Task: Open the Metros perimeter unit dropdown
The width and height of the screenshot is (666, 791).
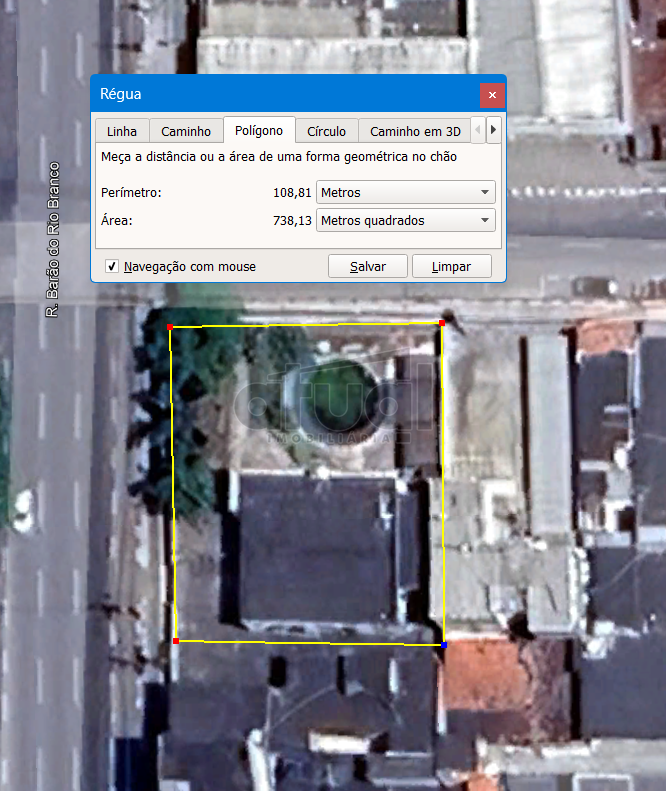Action: [x=406, y=192]
